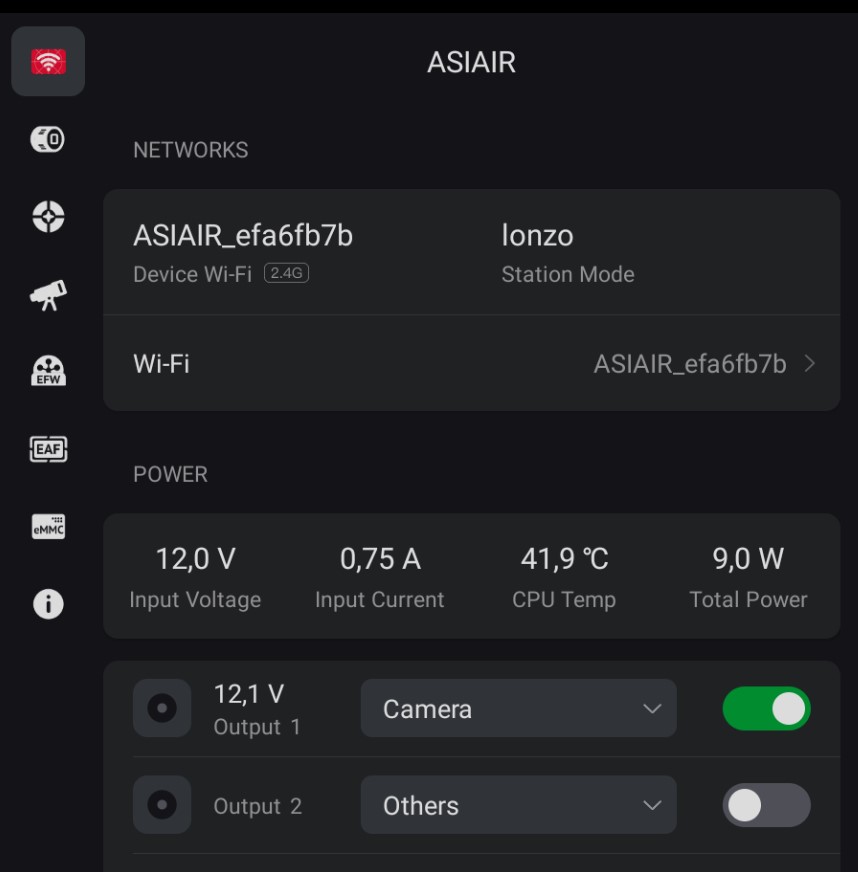This screenshot has width=858, height=872.
Task: Open the main camera settings icon
Action: [x=48, y=139]
